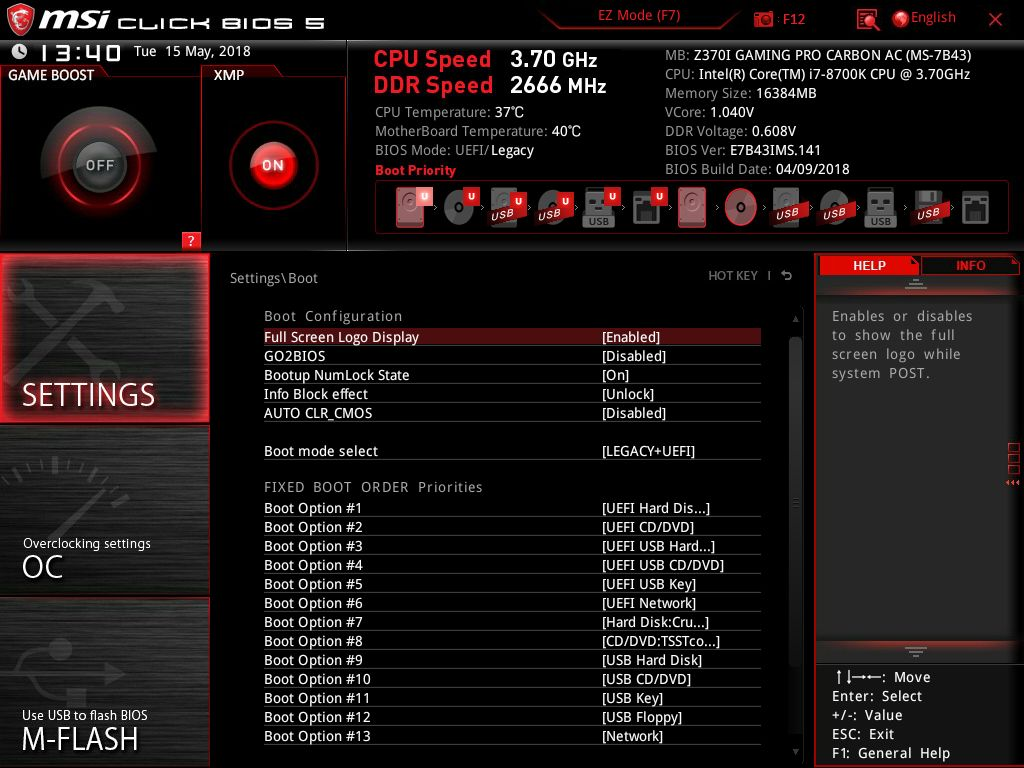The image size is (1024, 768).
Task: Open the M-FLASH section
Action: coord(104,682)
